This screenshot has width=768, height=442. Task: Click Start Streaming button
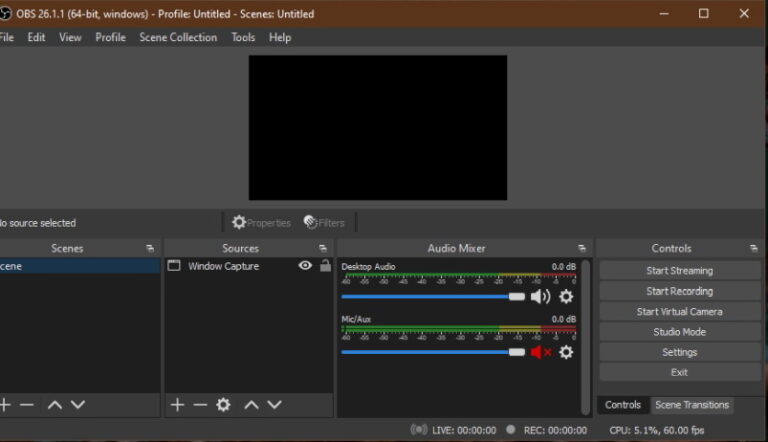click(679, 270)
